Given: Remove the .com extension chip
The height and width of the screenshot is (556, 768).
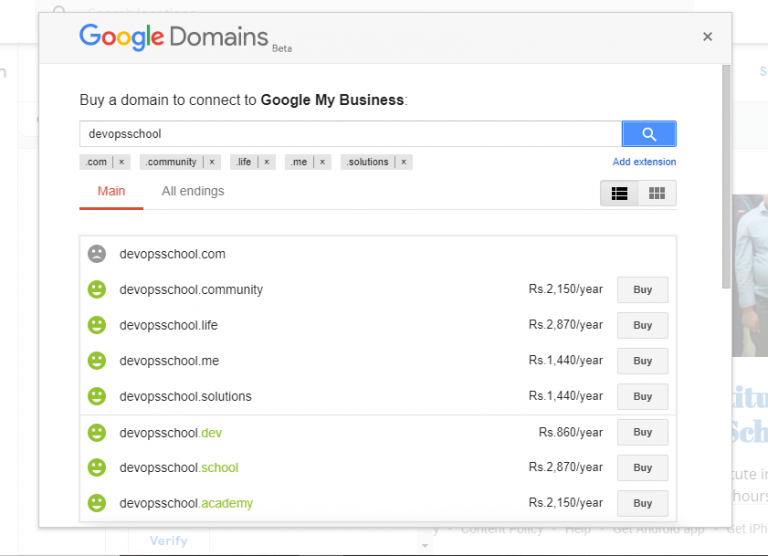Looking at the screenshot, I should pos(121,162).
